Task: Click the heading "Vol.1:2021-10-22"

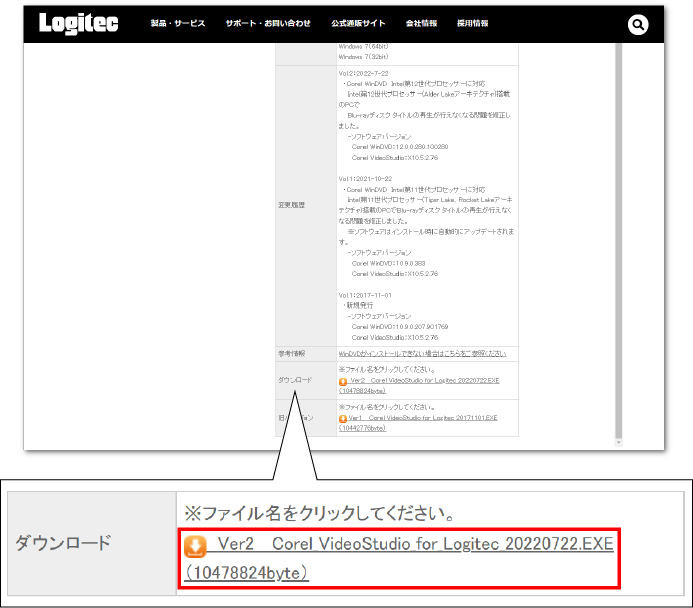Action: pos(365,179)
